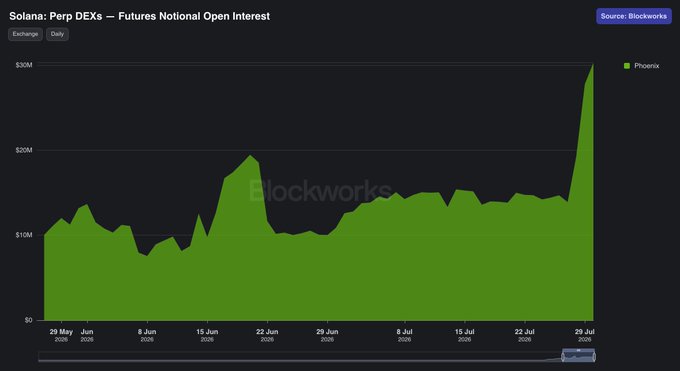Grab the right range selector handle
The height and width of the screenshot is (371, 680).
594,357
